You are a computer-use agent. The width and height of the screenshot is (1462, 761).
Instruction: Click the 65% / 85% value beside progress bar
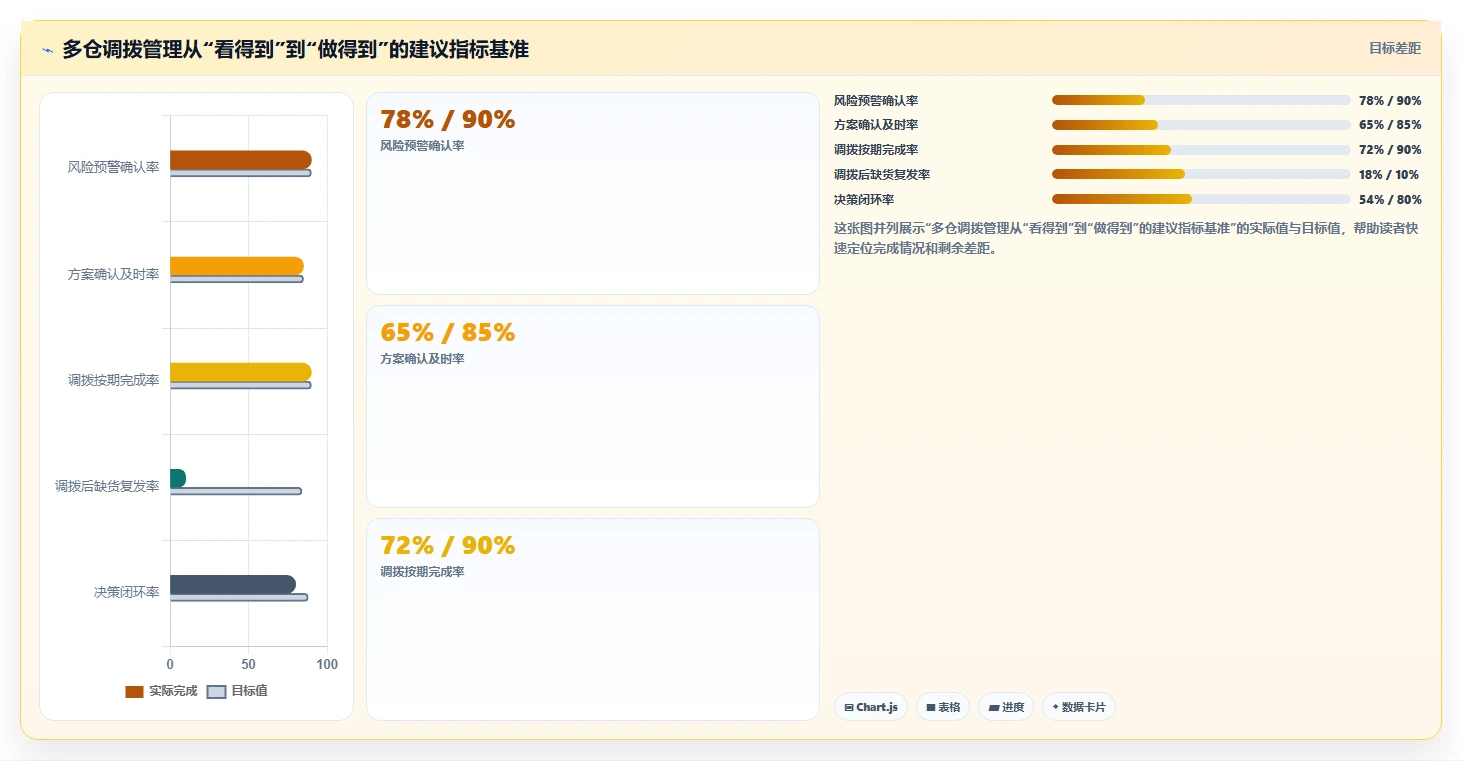[1390, 125]
